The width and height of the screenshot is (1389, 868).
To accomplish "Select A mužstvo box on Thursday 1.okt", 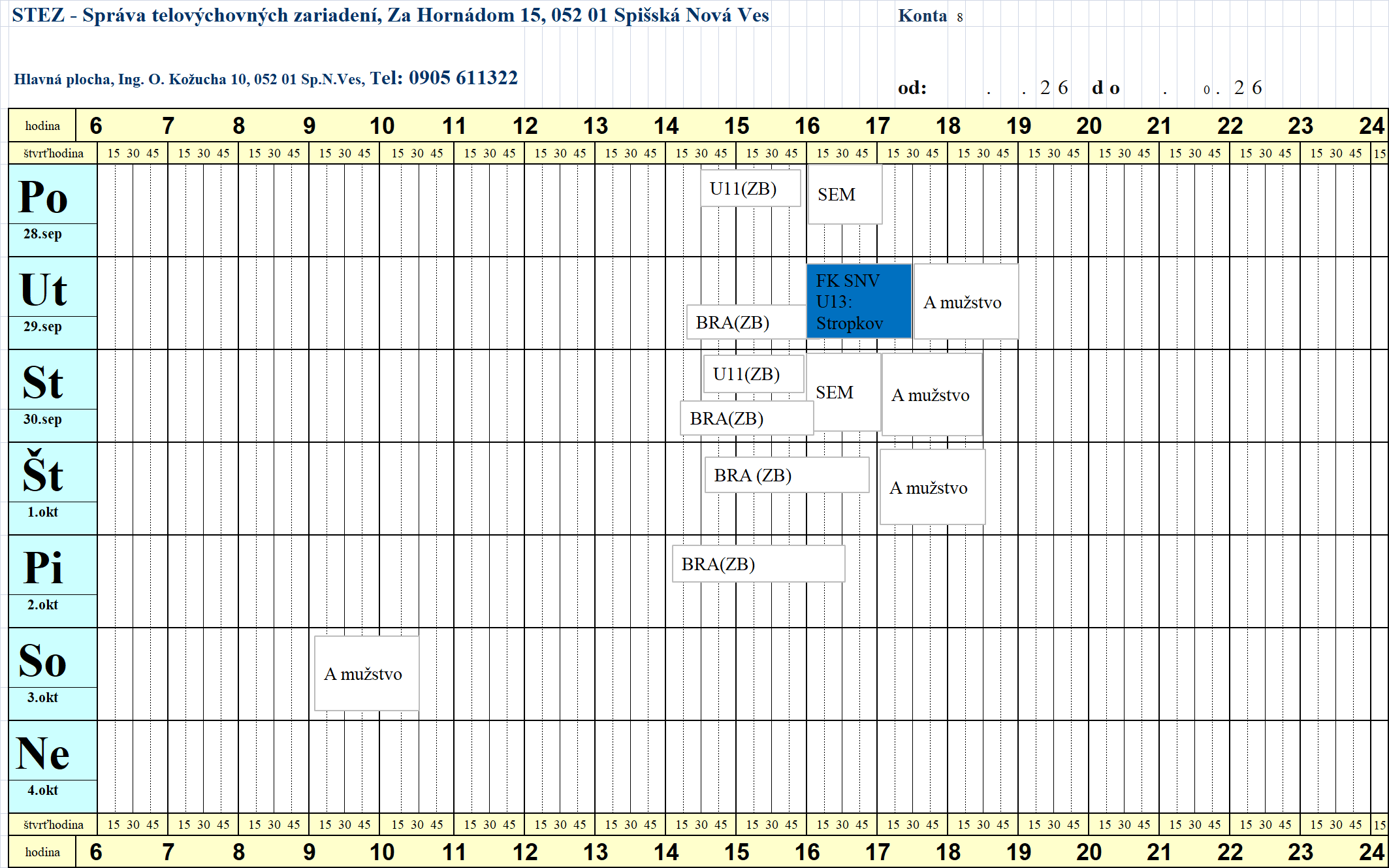I will point(933,487).
